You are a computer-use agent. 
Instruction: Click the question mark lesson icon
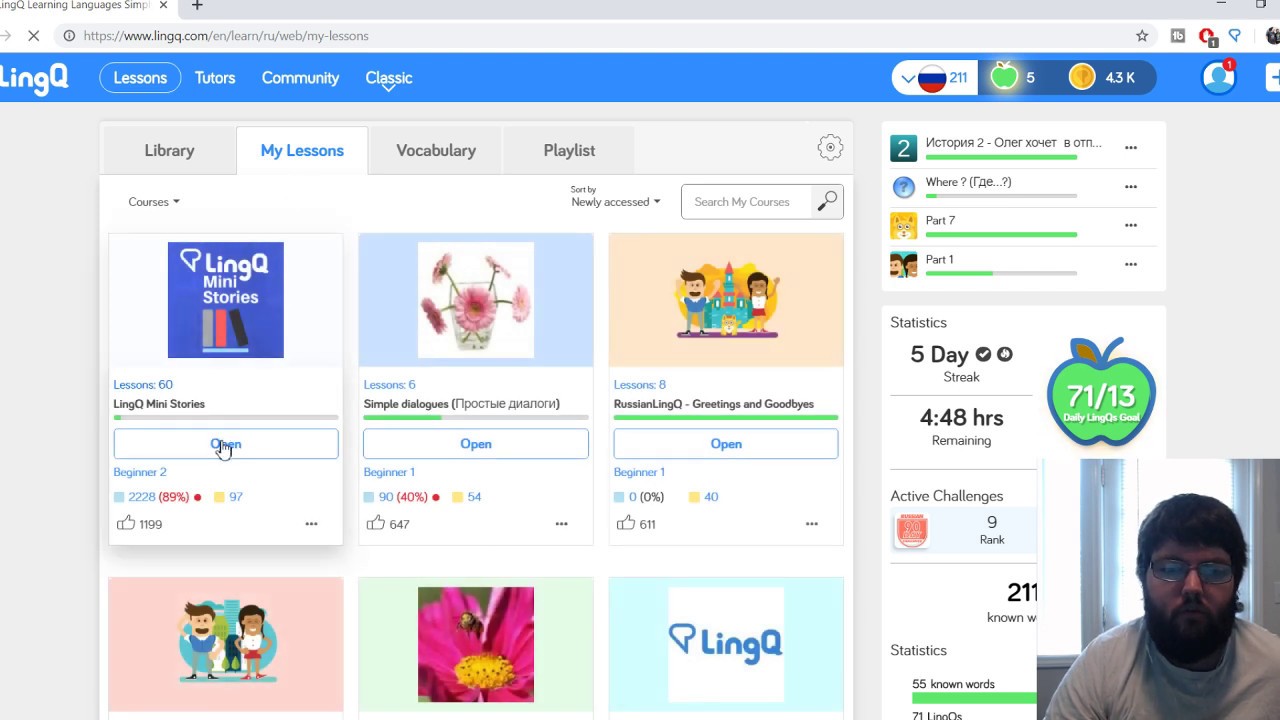click(903, 186)
